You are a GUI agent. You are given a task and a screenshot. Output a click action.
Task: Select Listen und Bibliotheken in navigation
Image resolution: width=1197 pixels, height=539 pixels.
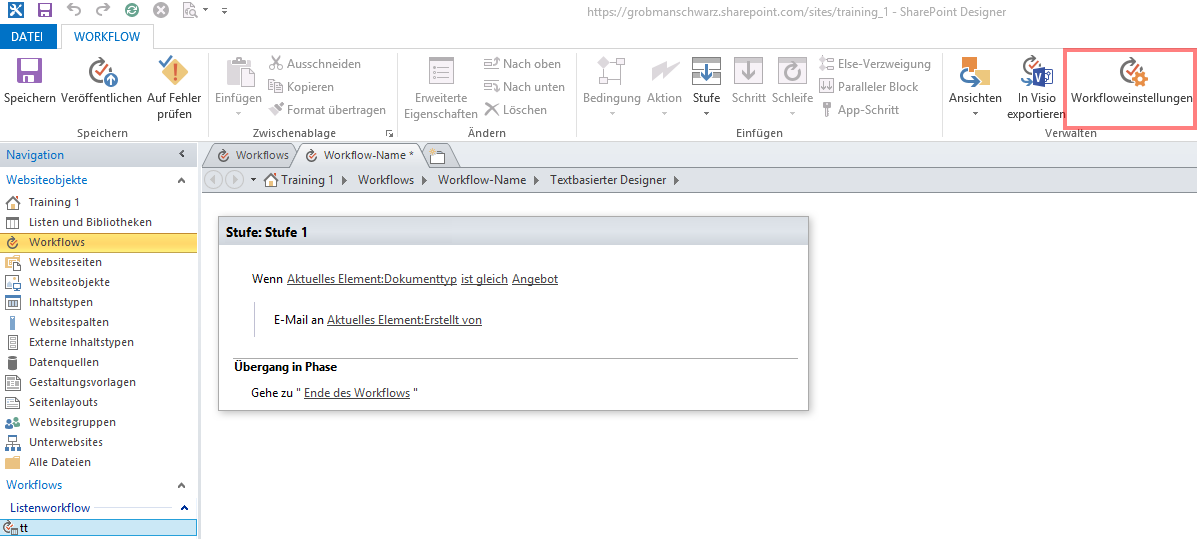90,222
